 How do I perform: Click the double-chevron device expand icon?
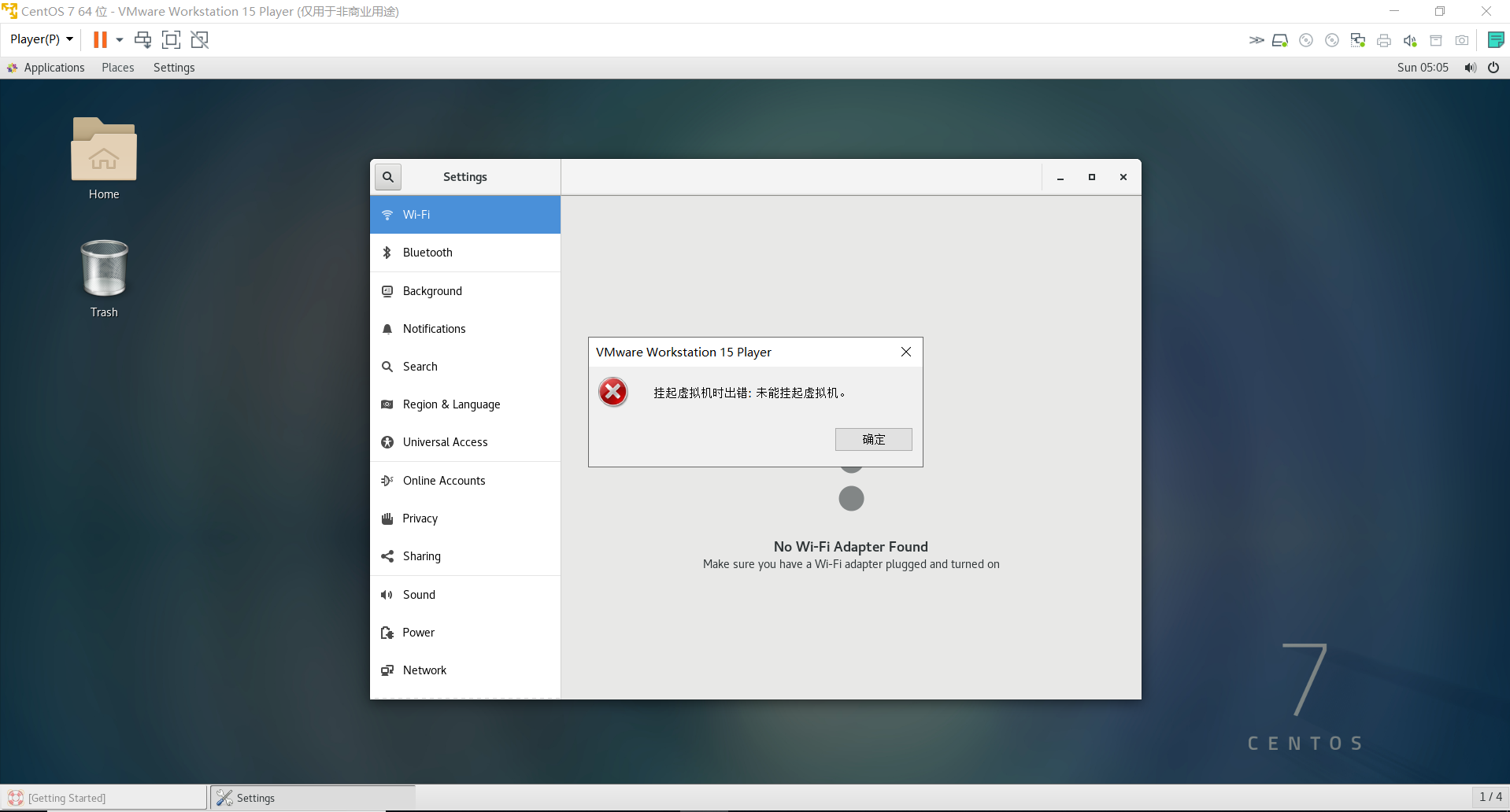[x=1256, y=40]
